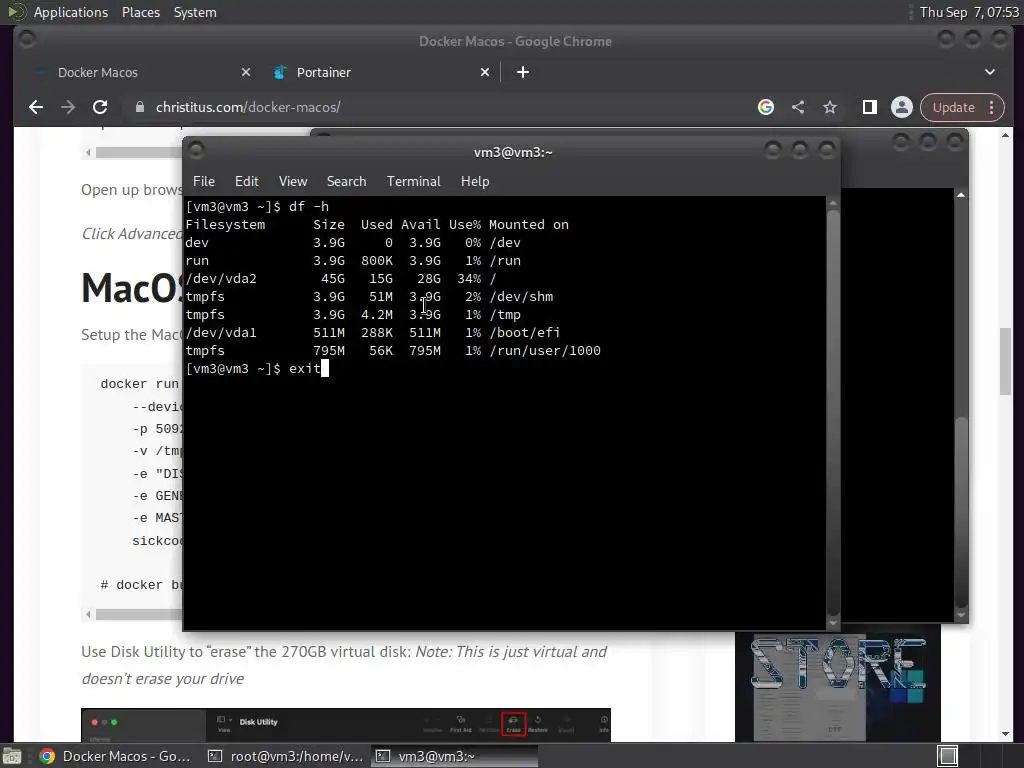Open the terminal Edit menu

click(x=246, y=182)
